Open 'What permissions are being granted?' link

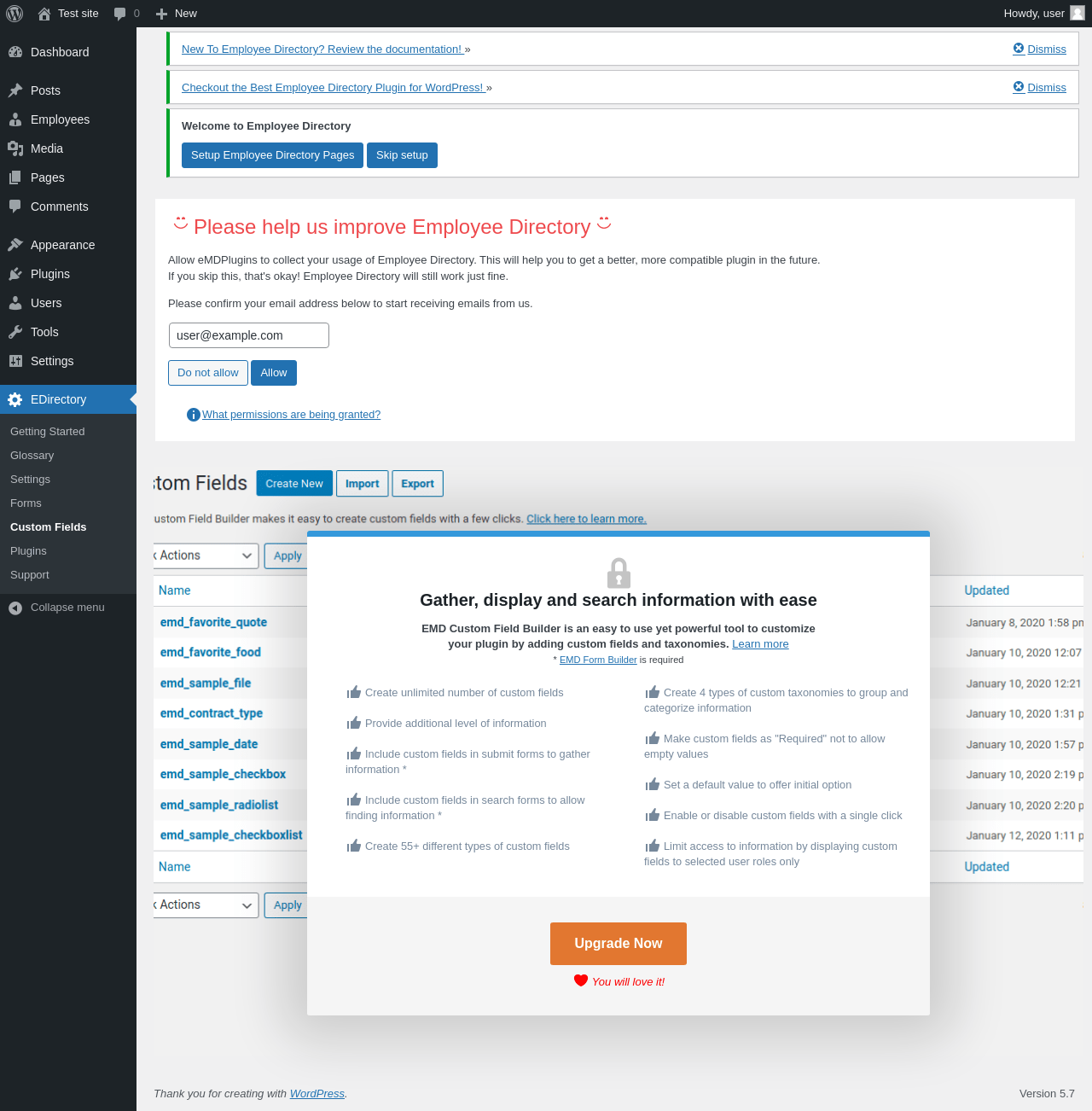tap(292, 415)
